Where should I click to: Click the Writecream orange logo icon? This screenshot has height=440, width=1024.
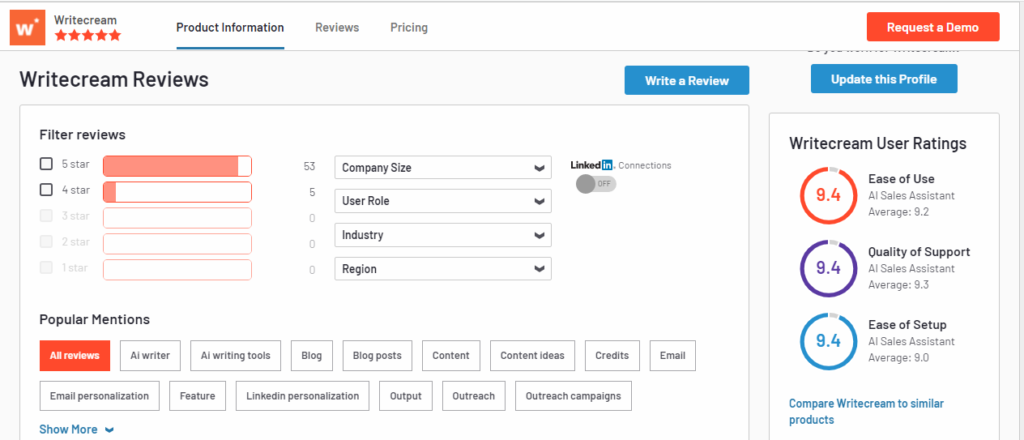point(28,28)
